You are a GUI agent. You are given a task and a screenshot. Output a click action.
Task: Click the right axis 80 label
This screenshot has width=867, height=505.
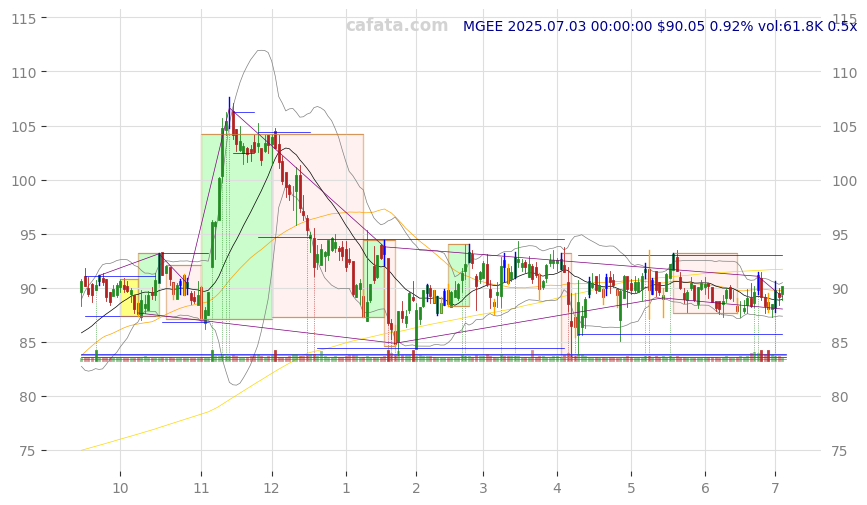[x=840, y=397]
